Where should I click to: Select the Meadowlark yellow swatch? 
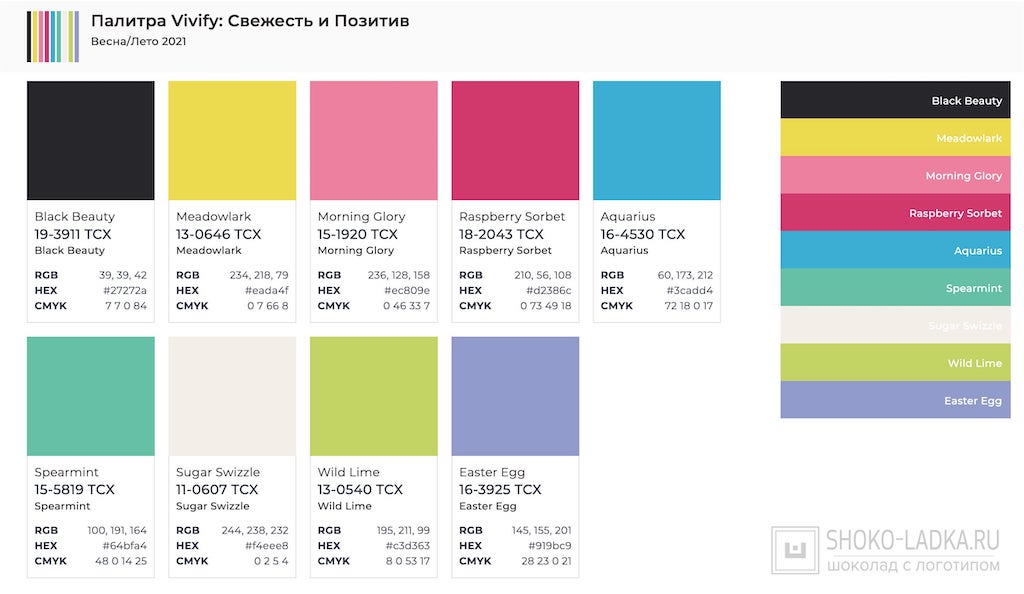pyautogui.click(x=232, y=141)
